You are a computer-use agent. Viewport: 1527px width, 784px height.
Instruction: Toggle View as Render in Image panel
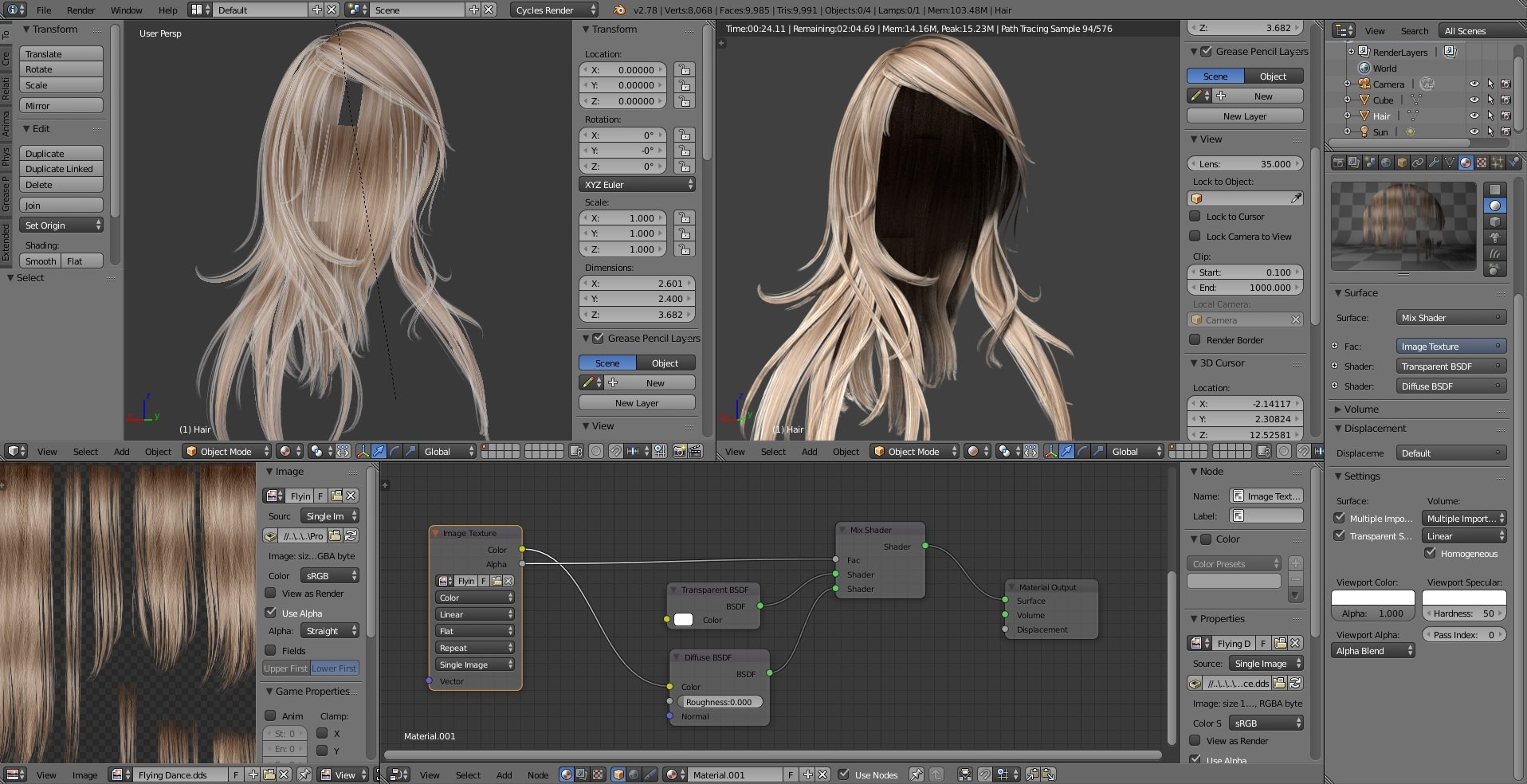270,593
